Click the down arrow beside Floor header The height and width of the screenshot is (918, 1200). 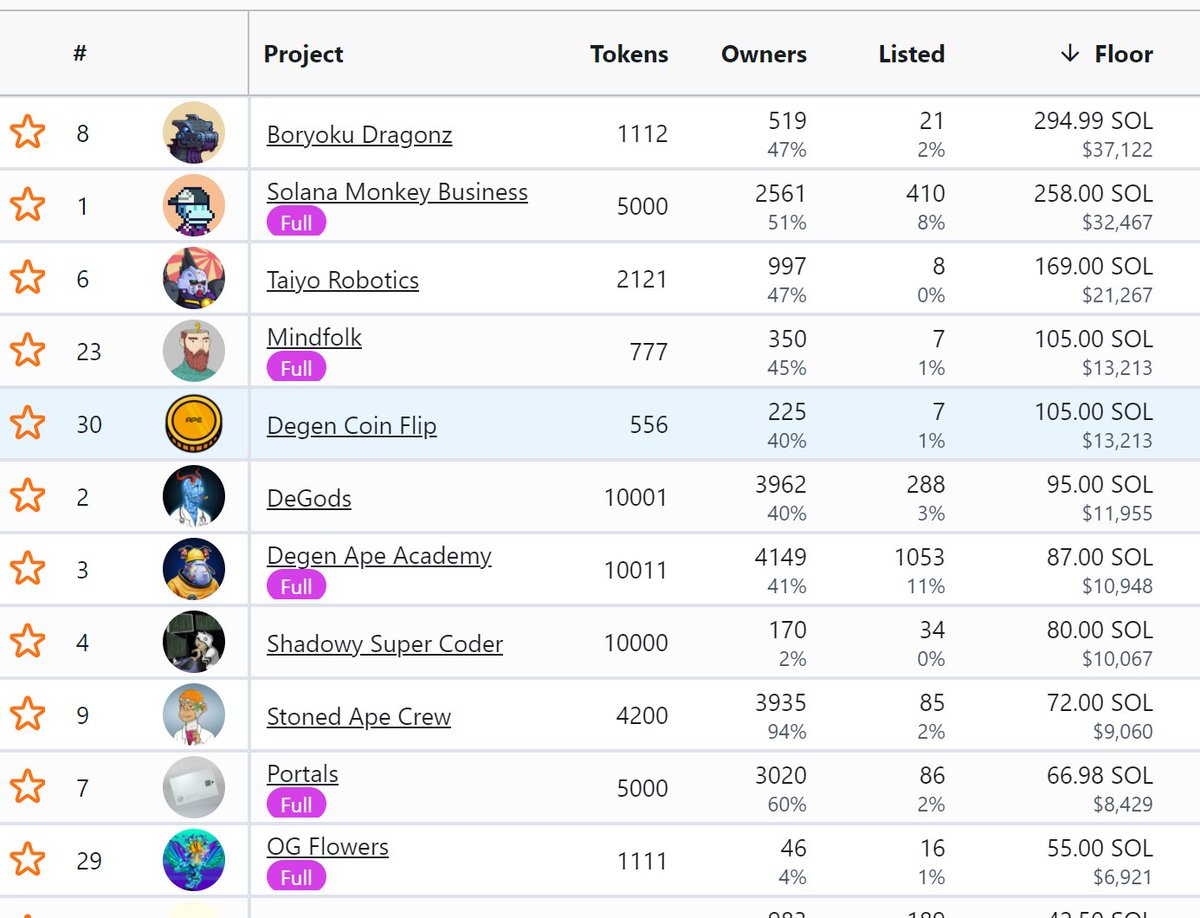1070,54
